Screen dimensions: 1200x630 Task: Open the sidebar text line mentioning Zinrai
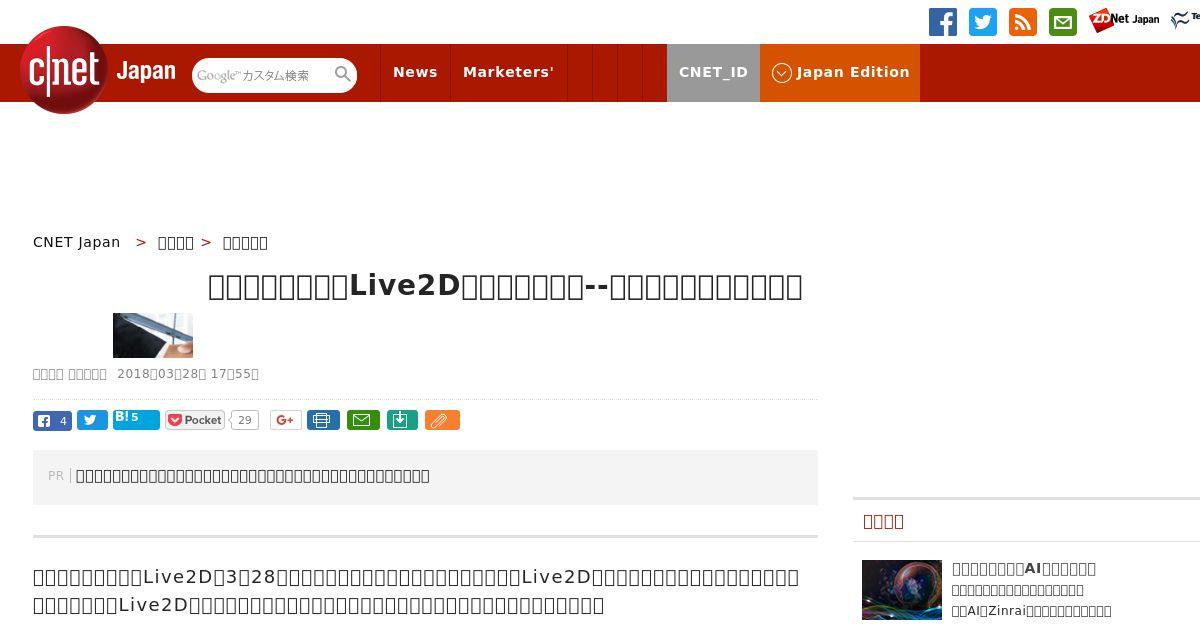coord(1032,611)
